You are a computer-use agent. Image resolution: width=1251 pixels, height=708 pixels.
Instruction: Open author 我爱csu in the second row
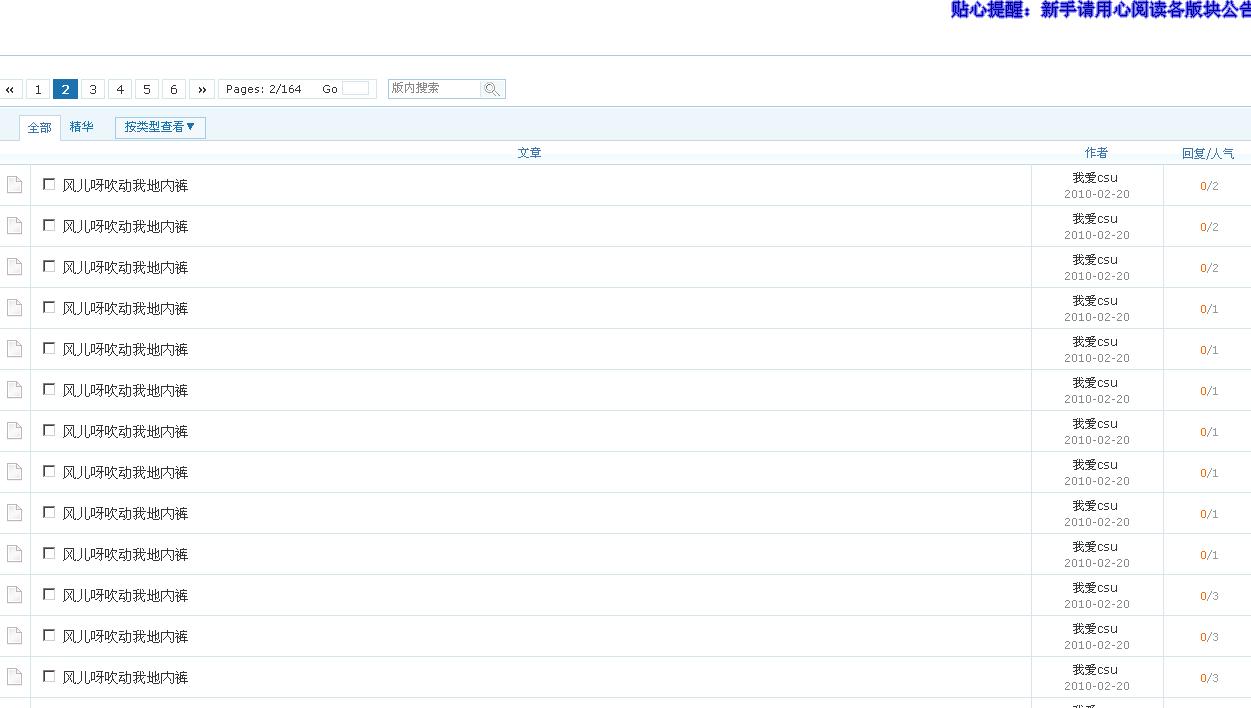point(1095,219)
